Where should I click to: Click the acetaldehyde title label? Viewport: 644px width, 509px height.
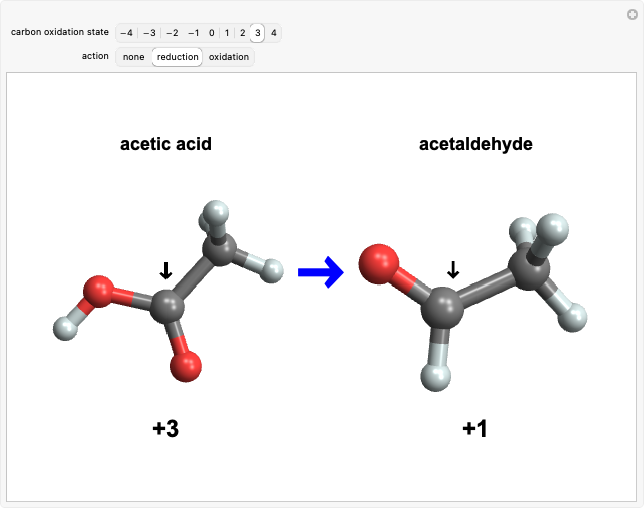coord(475,144)
